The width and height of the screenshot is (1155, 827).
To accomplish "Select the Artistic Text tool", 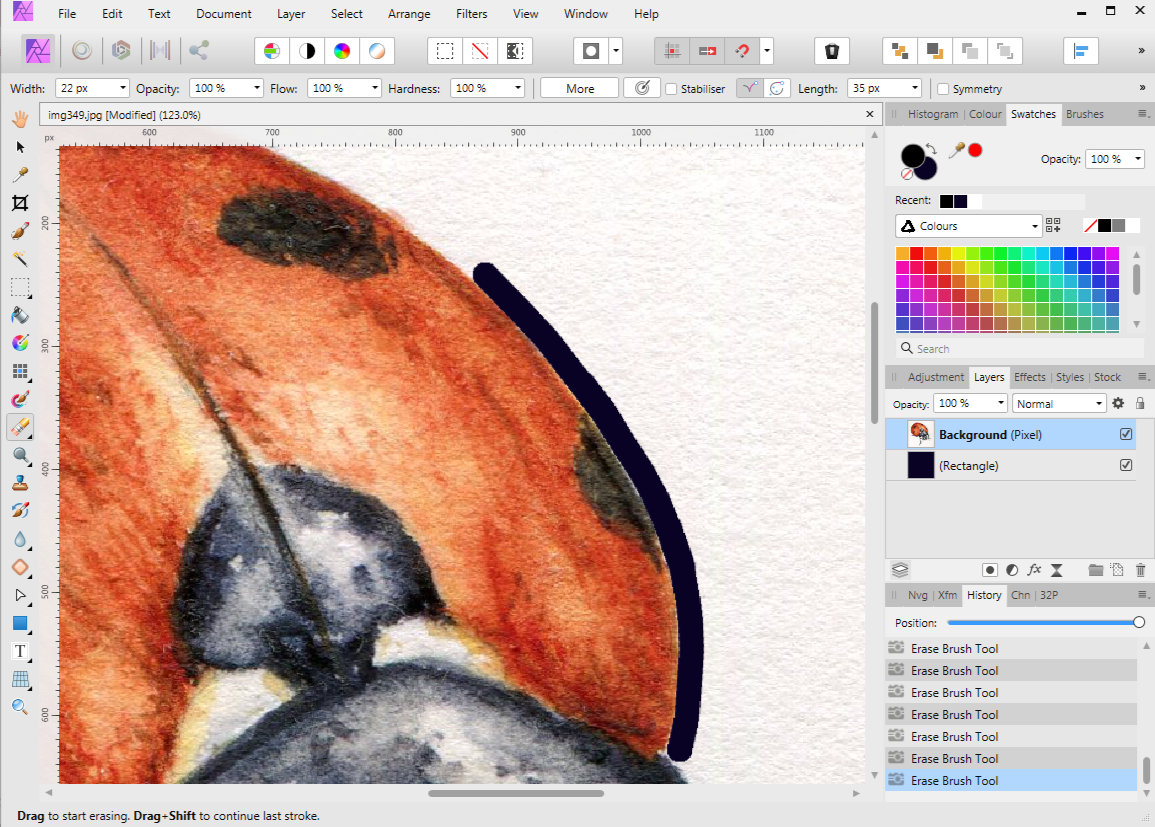I will pos(20,651).
